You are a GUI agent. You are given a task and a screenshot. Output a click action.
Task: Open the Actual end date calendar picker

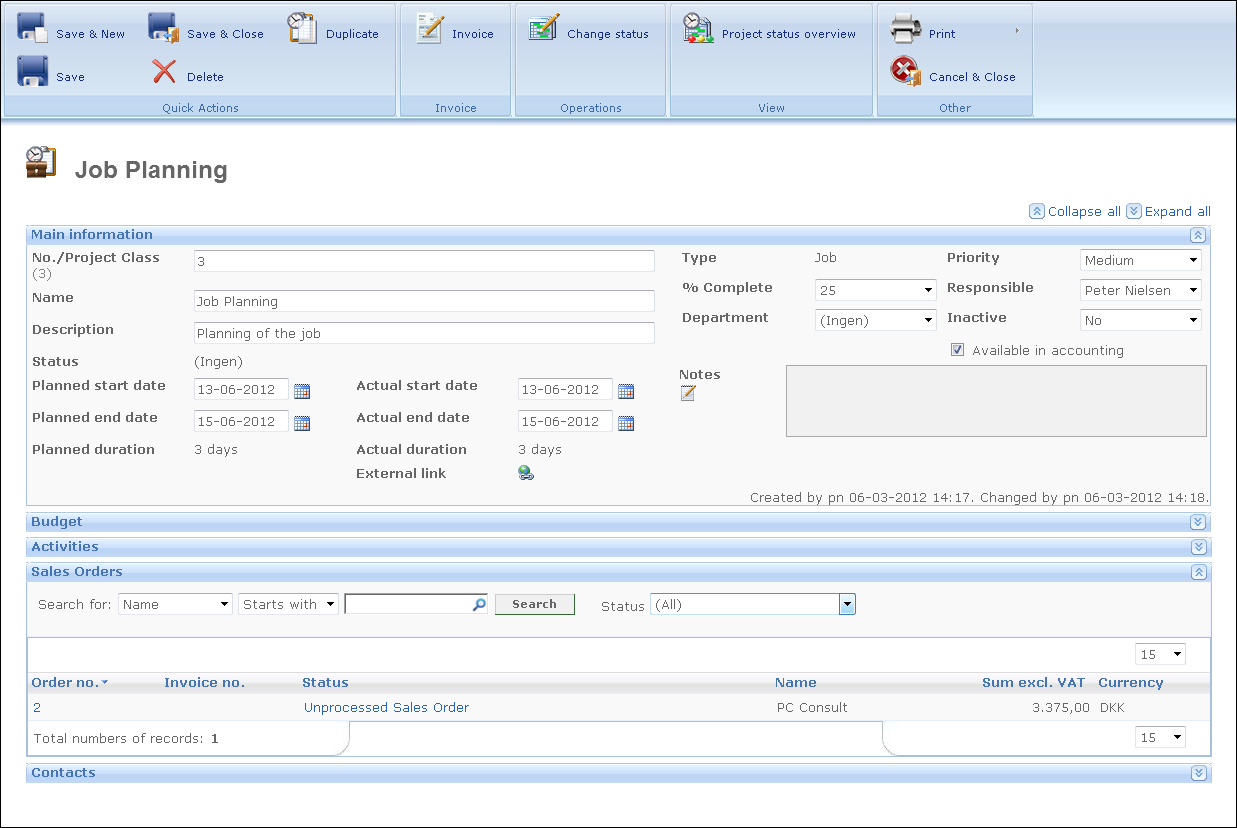[x=626, y=423]
